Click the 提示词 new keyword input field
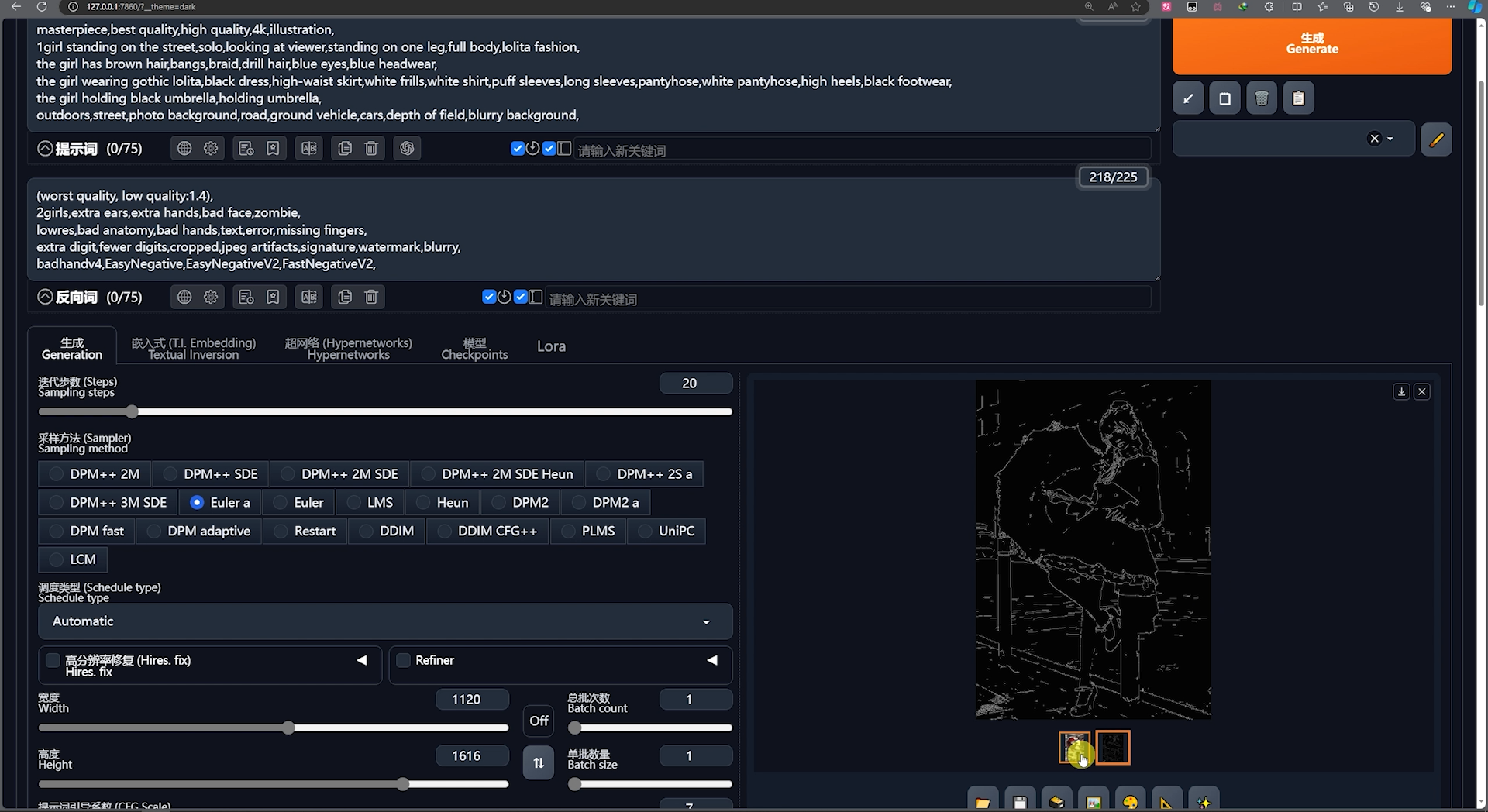 (862, 150)
